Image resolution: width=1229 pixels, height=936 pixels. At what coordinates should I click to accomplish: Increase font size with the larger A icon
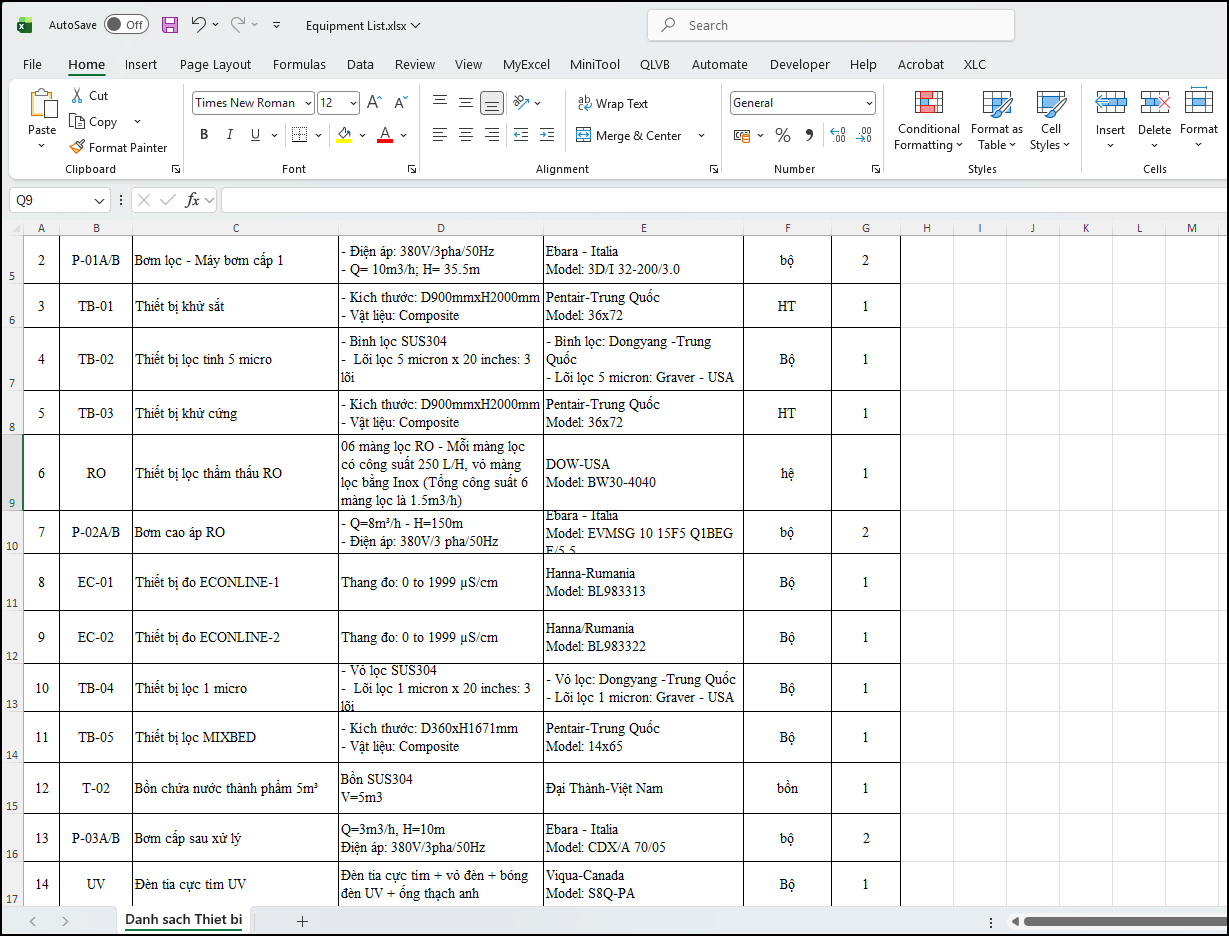tap(374, 103)
